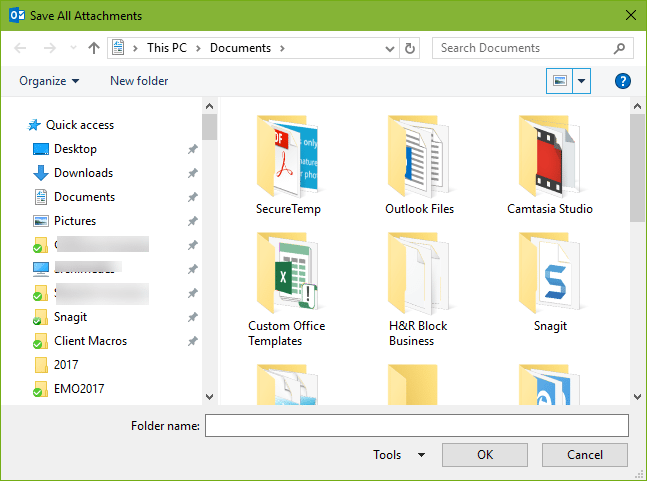The image size is (647, 481).
Task: Click the Refresh address bar icon
Action: click(x=410, y=48)
